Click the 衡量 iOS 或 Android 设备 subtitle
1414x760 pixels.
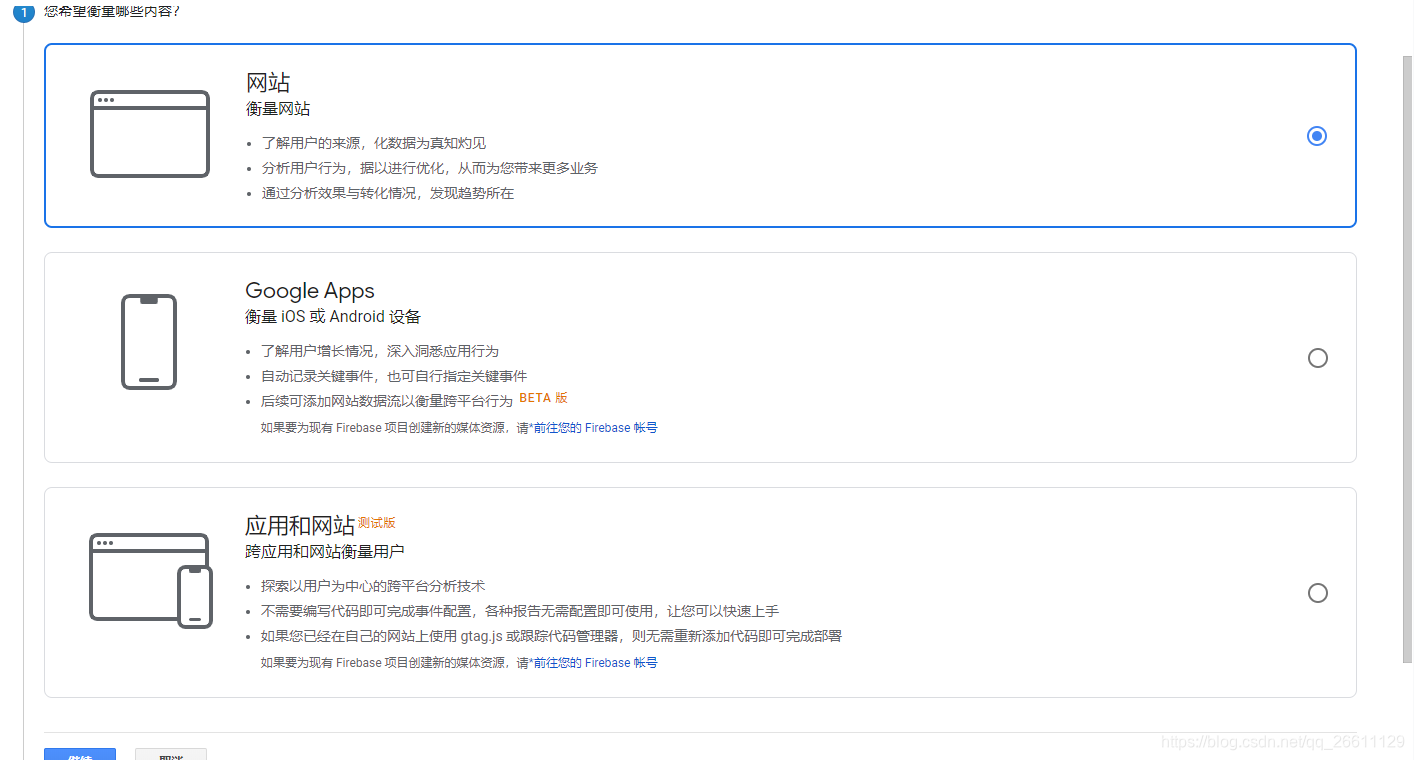pyautogui.click(x=333, y=317)
